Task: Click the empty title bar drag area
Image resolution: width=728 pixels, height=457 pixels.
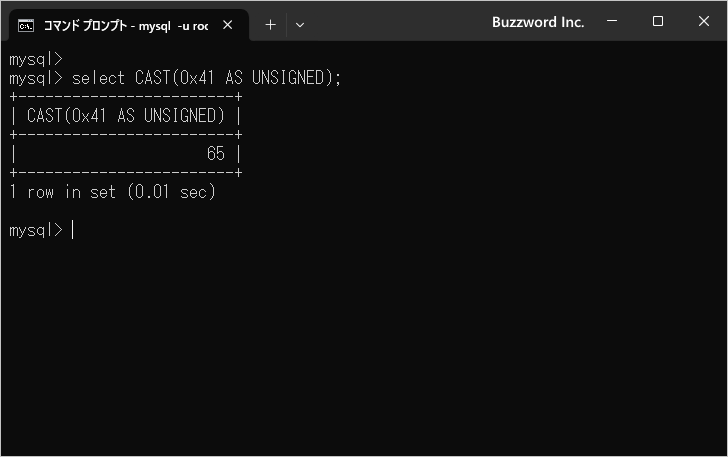Action: point(400,22)
